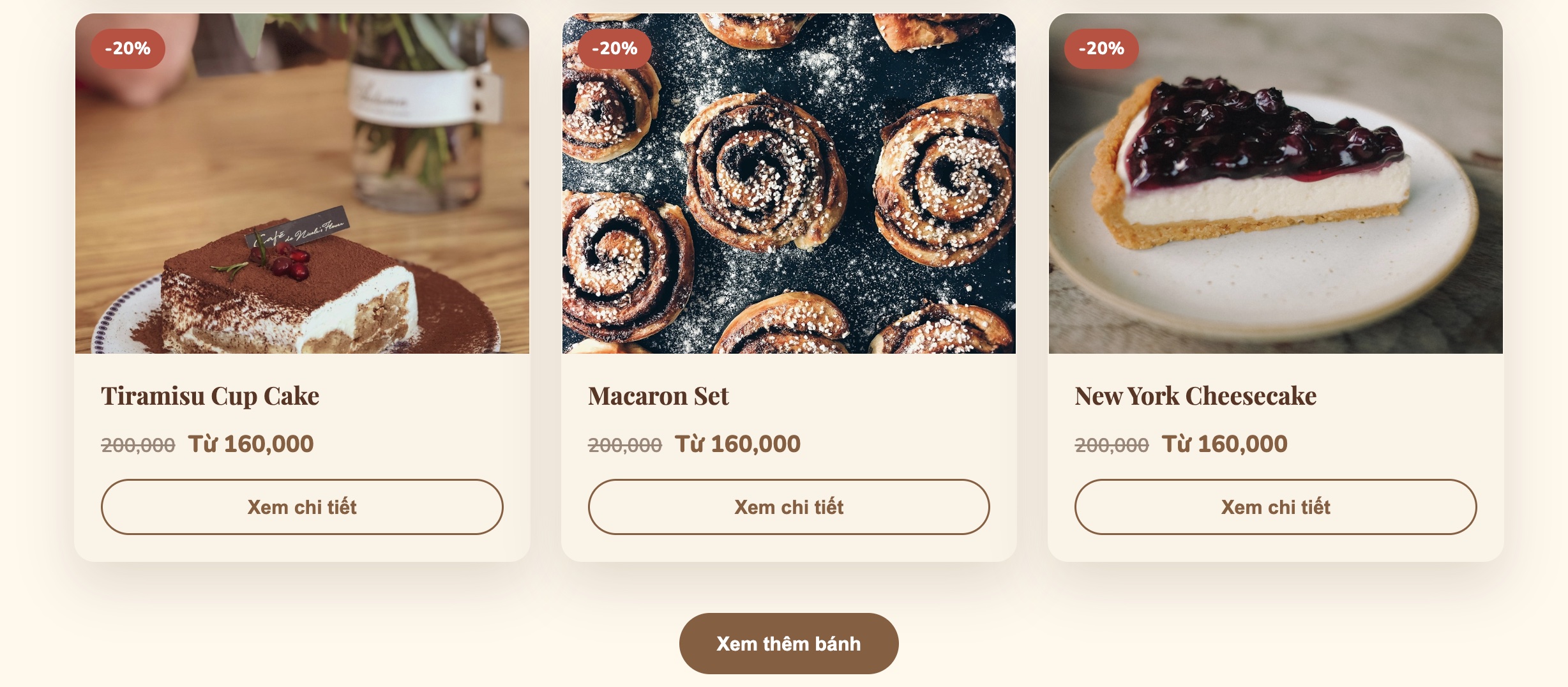Click the -20% badge on Cheesecake card
The image size is (1568, 687).
[x=1101, y=49]
